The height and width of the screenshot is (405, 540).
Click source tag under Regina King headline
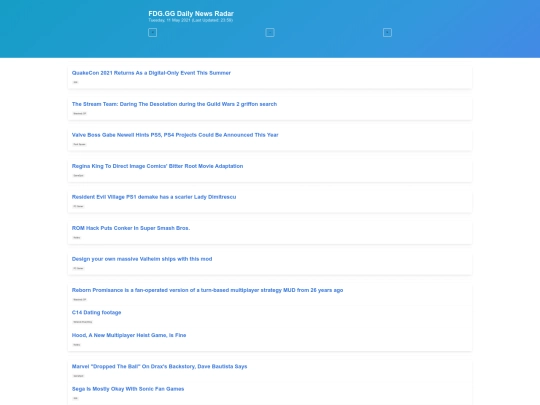click(79, 176)
